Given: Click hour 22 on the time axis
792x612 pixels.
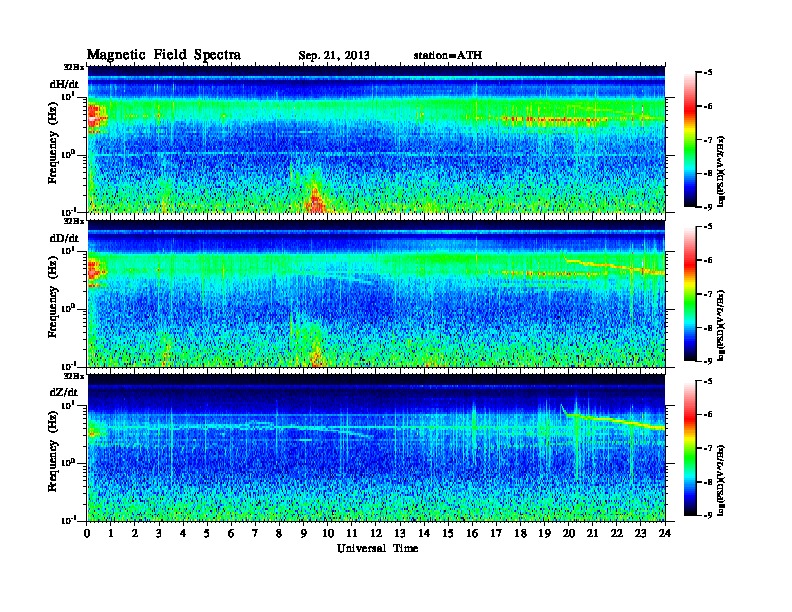Looking at the screenshot, I should tap(617, 533).
